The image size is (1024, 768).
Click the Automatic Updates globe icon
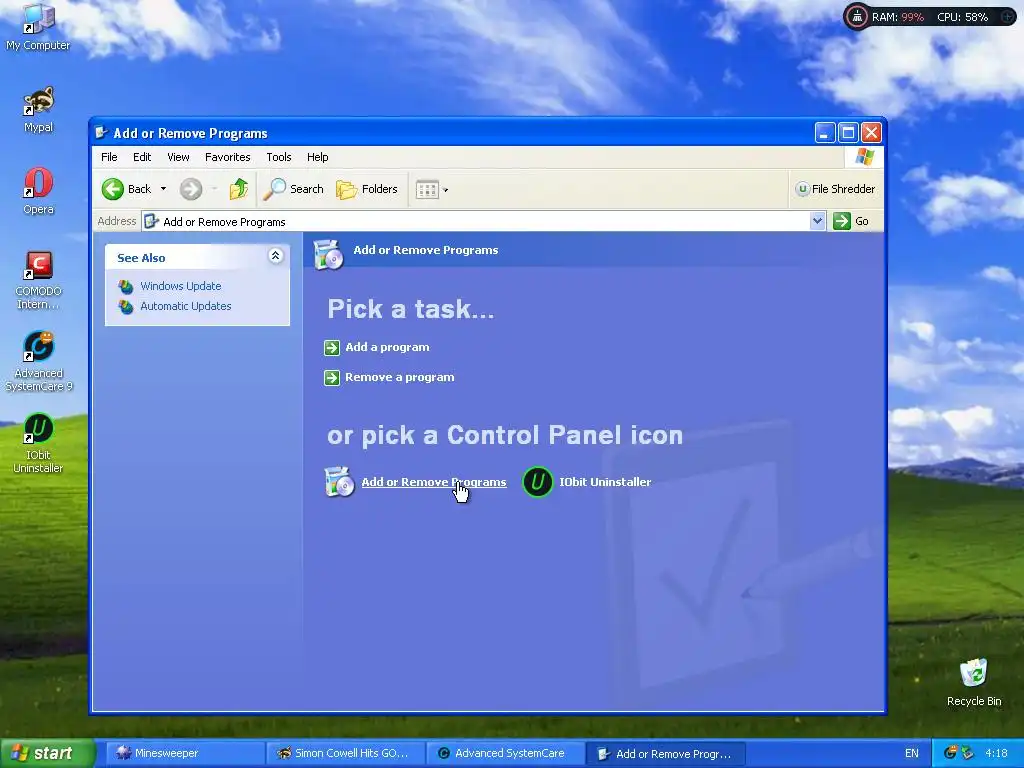tap(126, 306)
